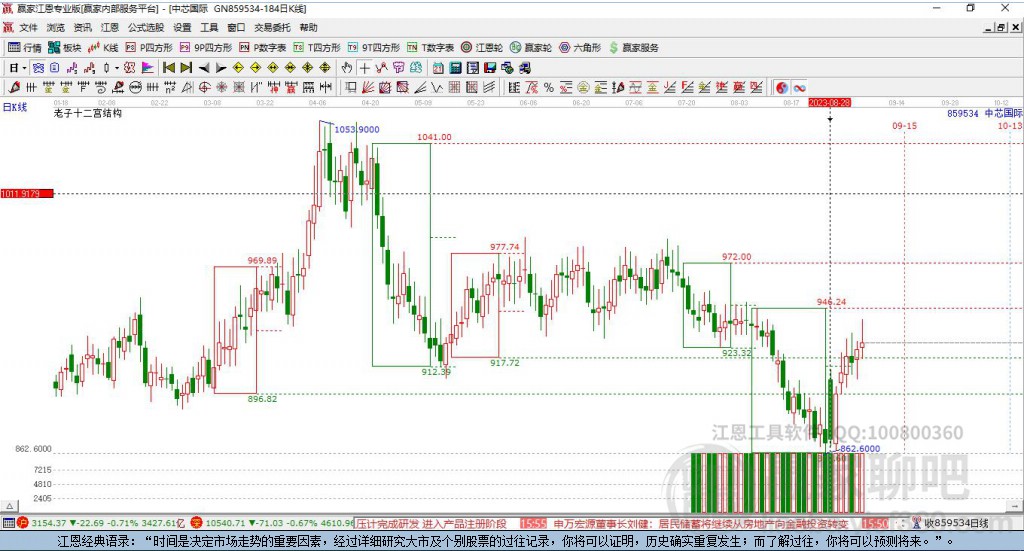Viewport: 1024px width, 551px height.
Task: Select the hand pan tool
Action: pos(346,67)
